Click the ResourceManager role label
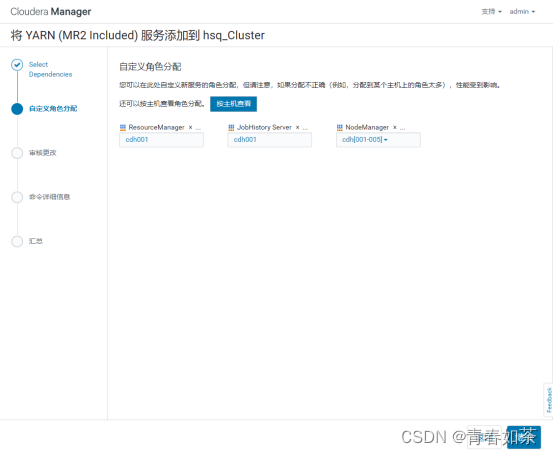 point(156,127)
